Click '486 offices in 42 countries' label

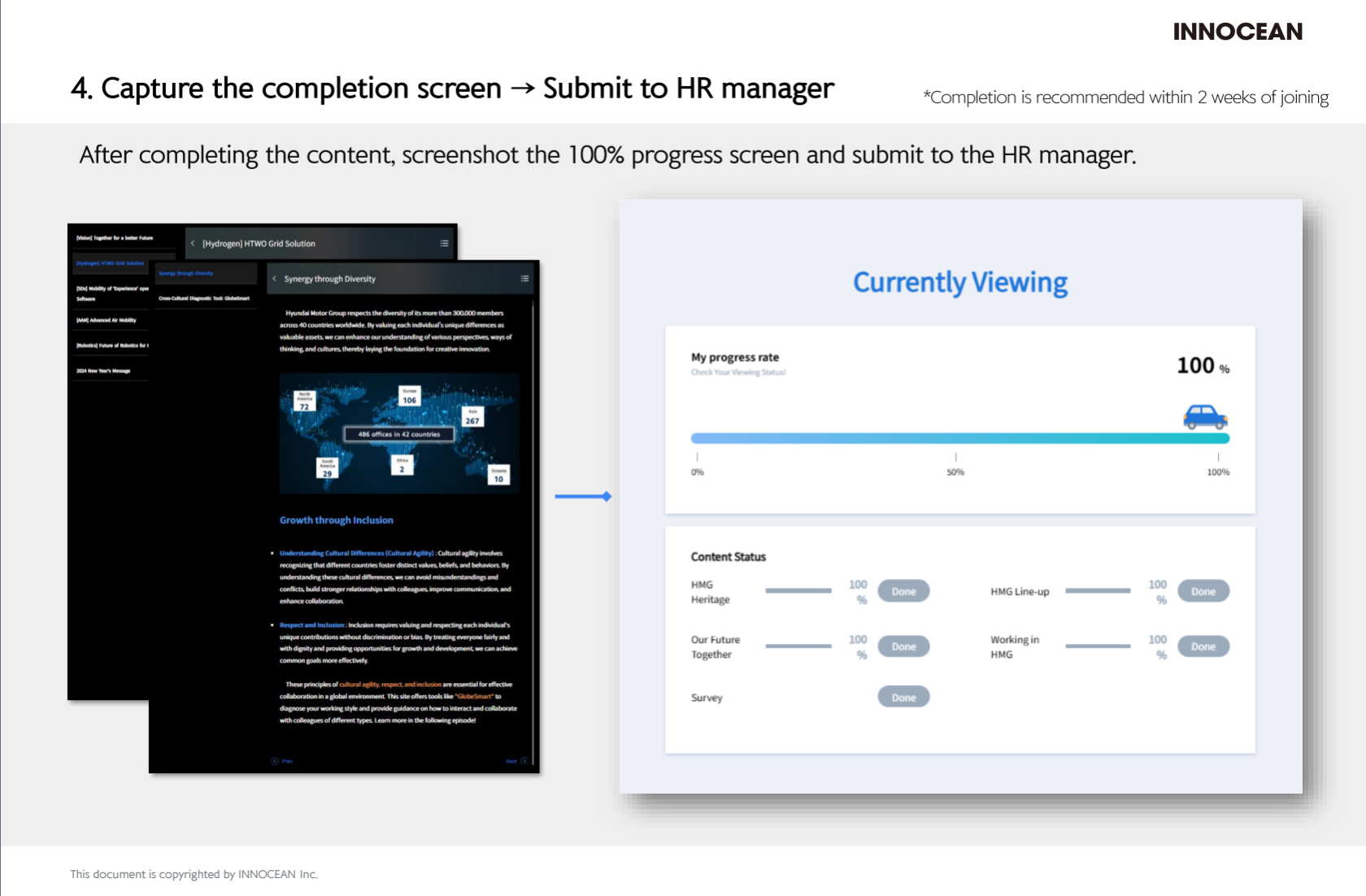coord(399,434)
